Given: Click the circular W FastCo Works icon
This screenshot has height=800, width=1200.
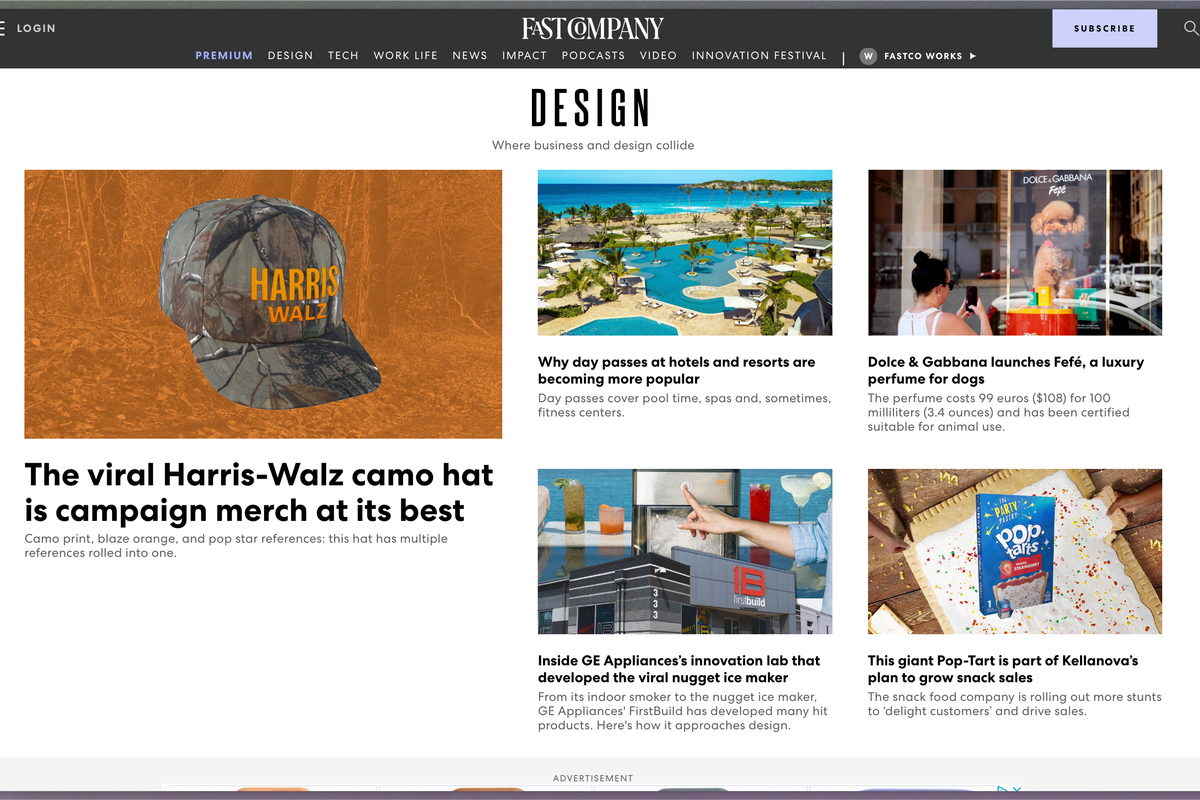Looking at the screenshot, I should point(868,56).
